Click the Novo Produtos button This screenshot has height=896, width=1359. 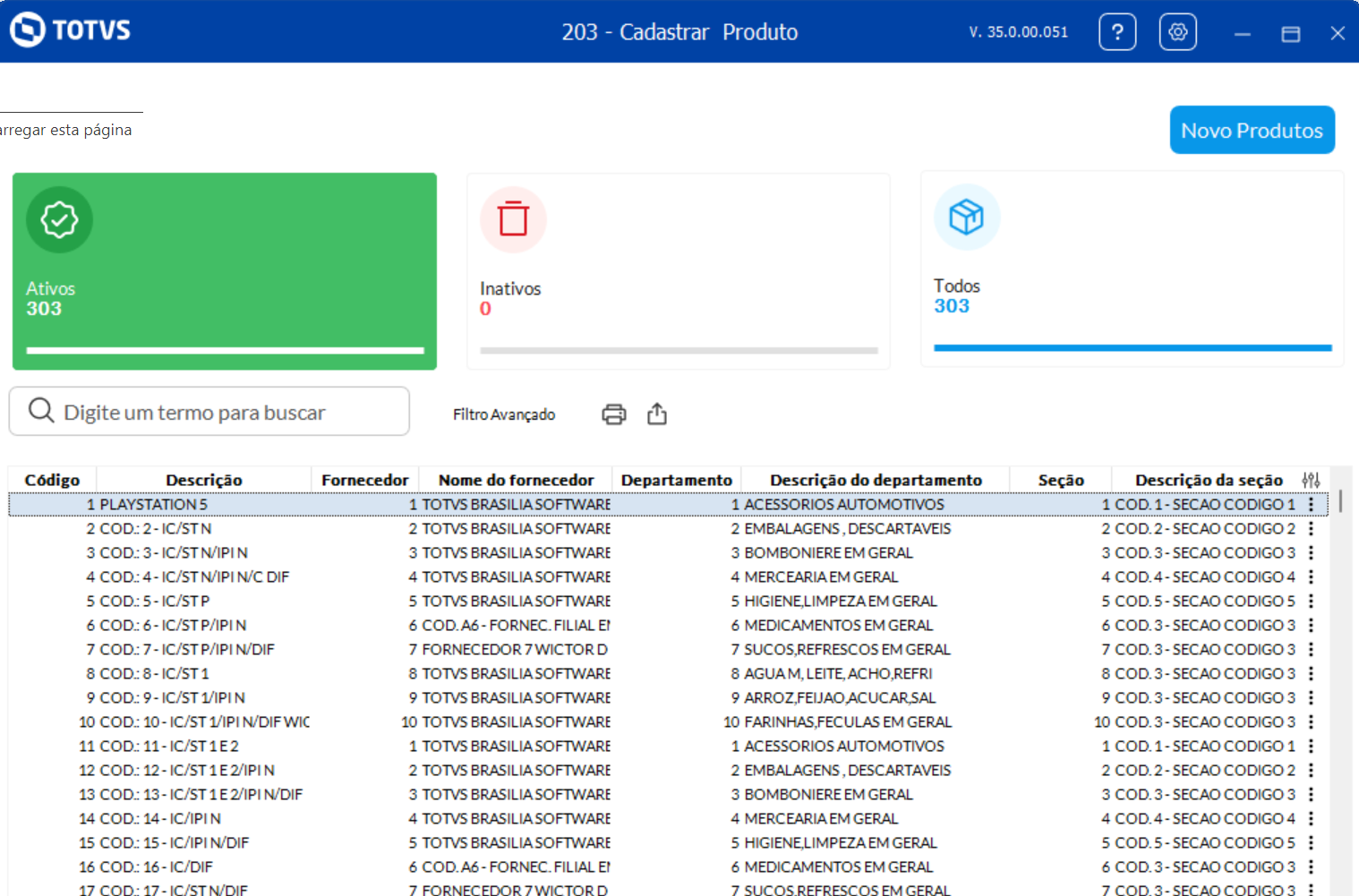1252,130
